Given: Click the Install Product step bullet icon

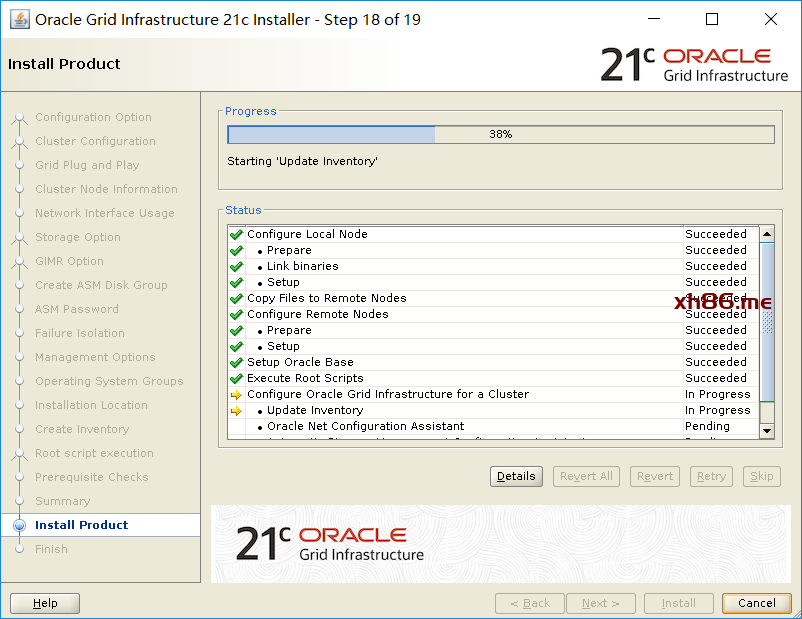Looking at the screenshot, I should [x=19, y=525].
